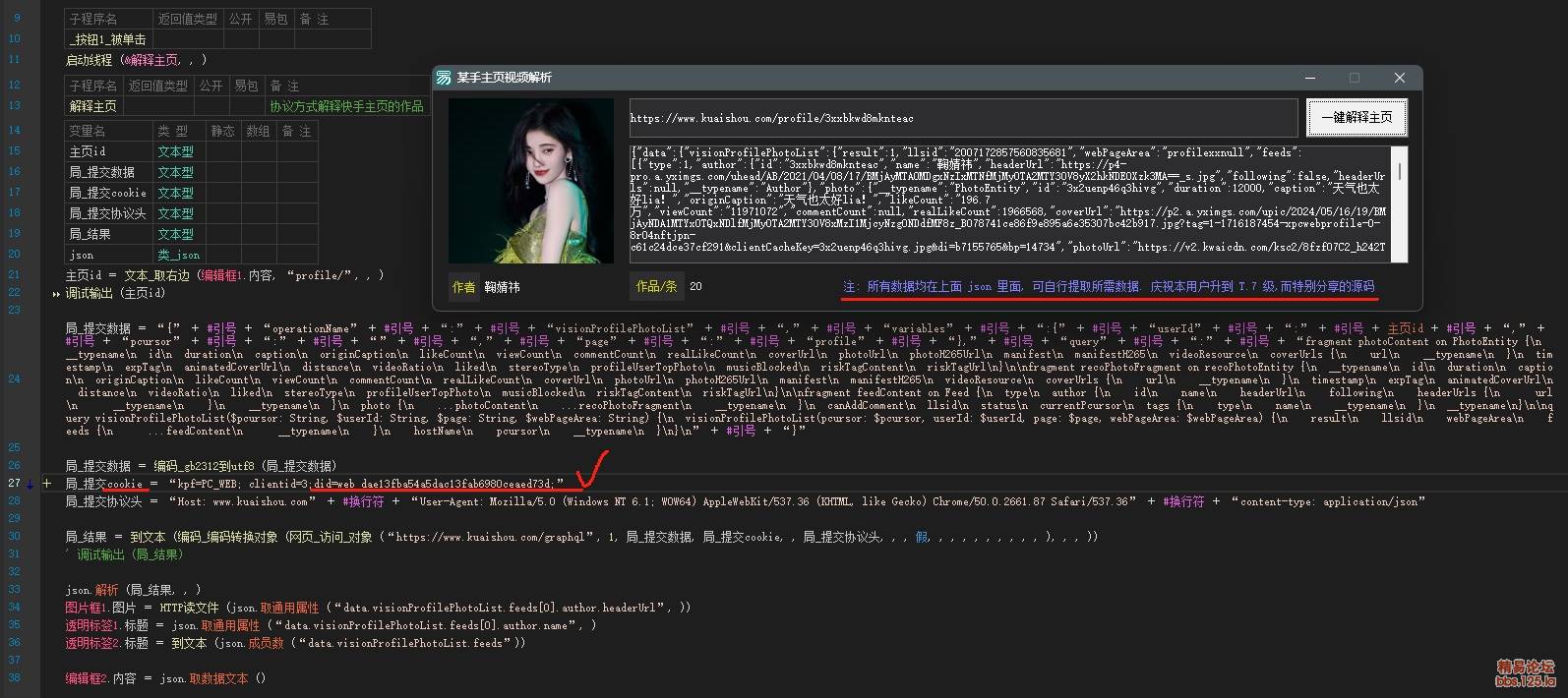1568x698 pixels.
Task: Click the 一键解释主页 button
Action: click(1357, 117)
